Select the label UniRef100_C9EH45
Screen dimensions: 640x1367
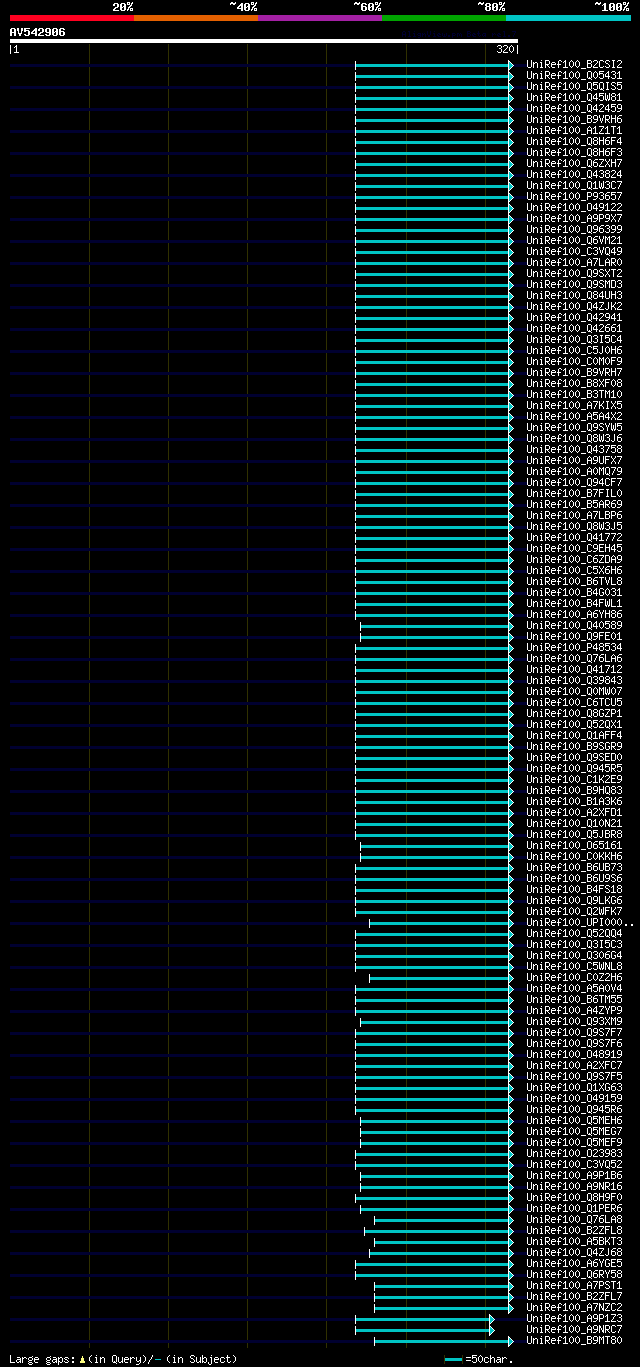coord(574,548)
